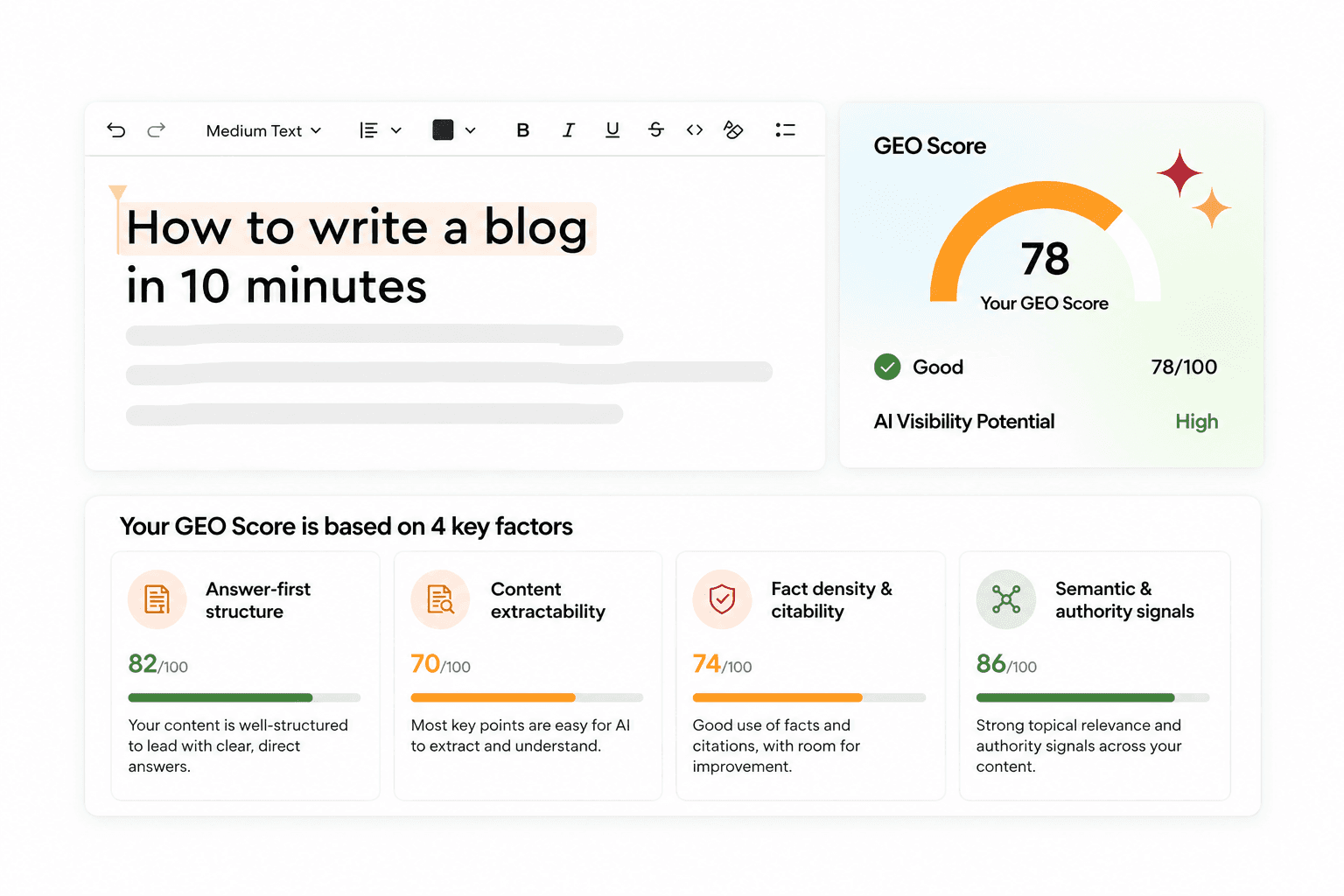Click the 'GEO Score' panel heading
The height and width of the screenshot is (896, 1344).
929,146
